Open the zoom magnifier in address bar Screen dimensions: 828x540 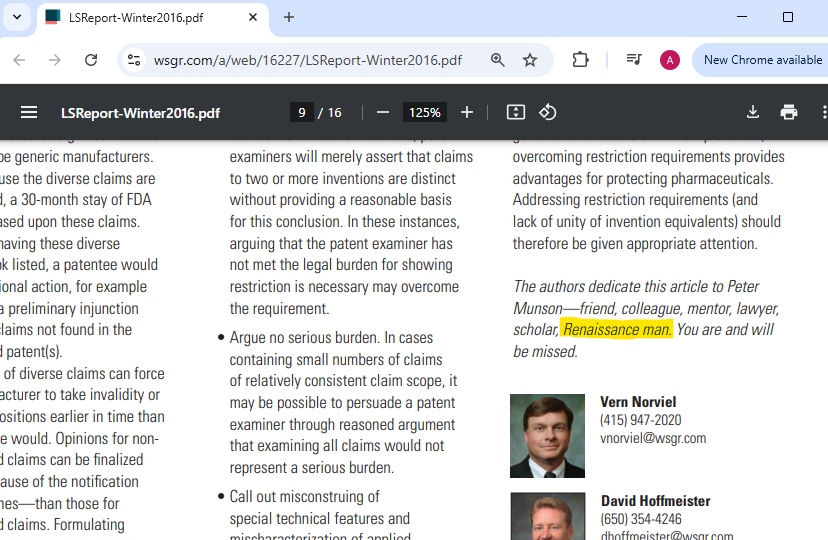coord(497,60)
